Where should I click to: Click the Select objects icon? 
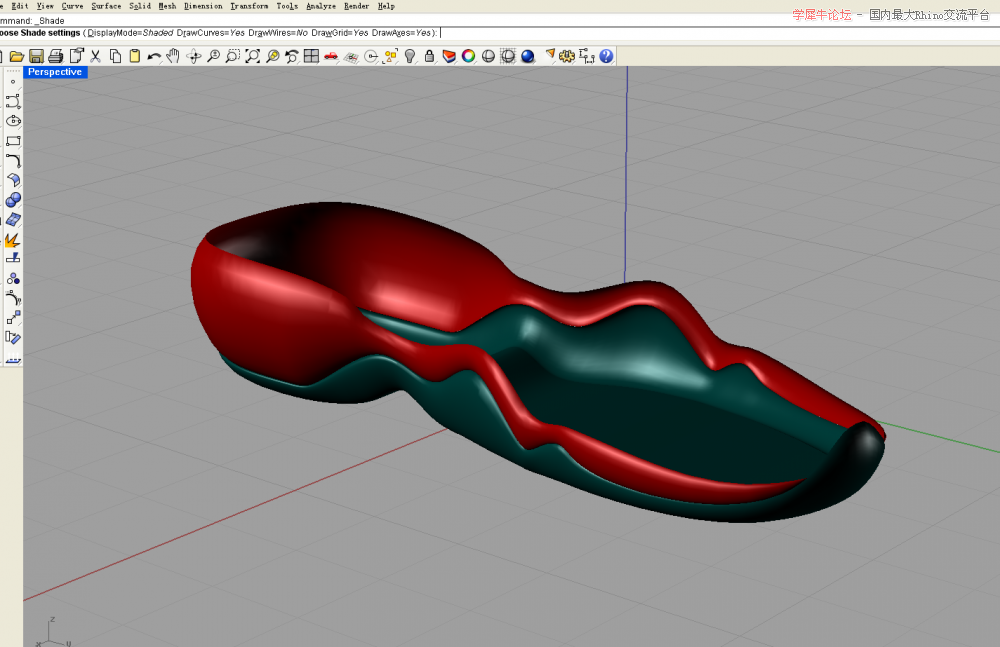390,56
